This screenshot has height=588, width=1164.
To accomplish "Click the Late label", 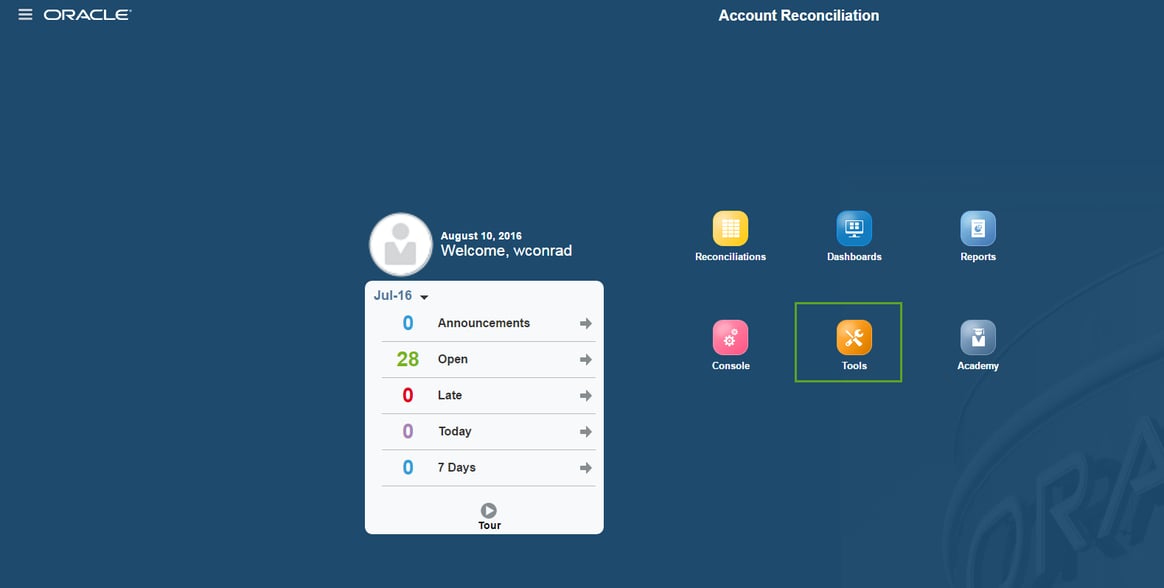I will point(449,395).
